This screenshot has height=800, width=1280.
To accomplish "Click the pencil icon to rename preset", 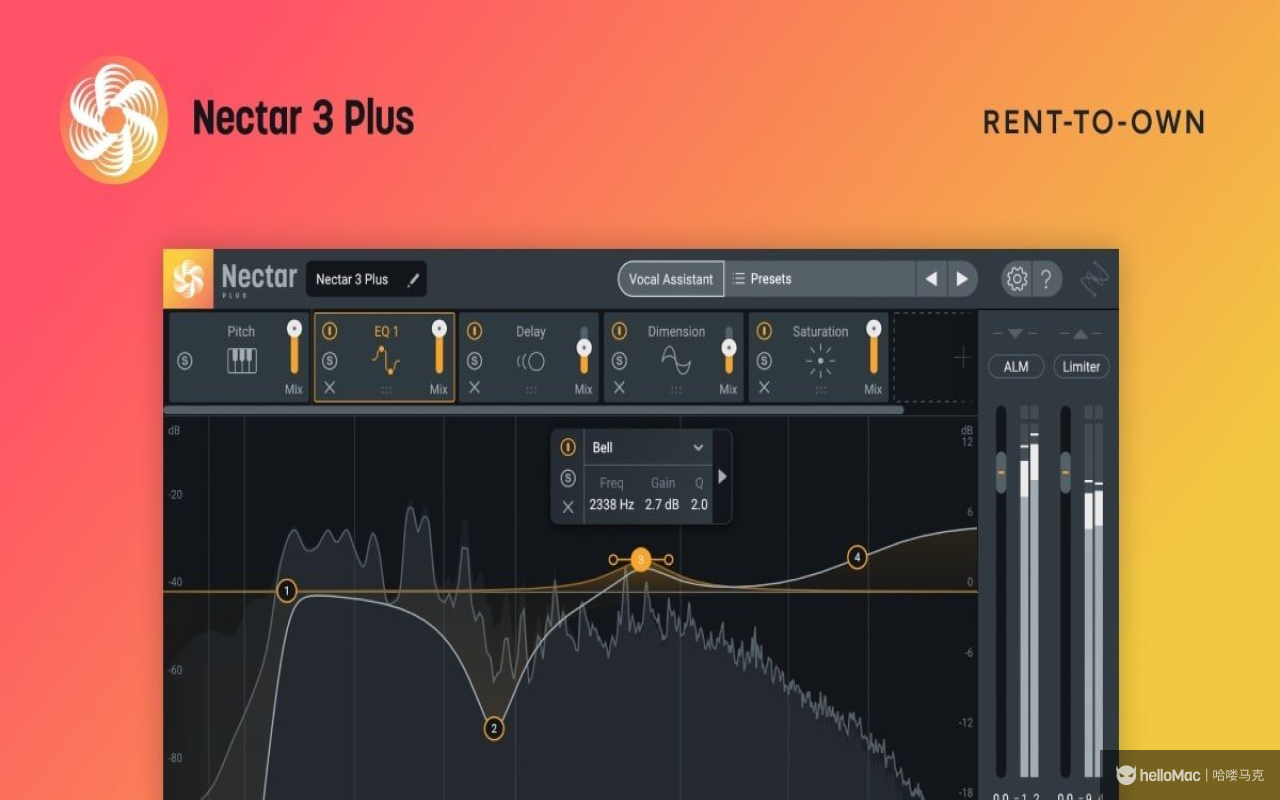I will [x=413, y=280].
